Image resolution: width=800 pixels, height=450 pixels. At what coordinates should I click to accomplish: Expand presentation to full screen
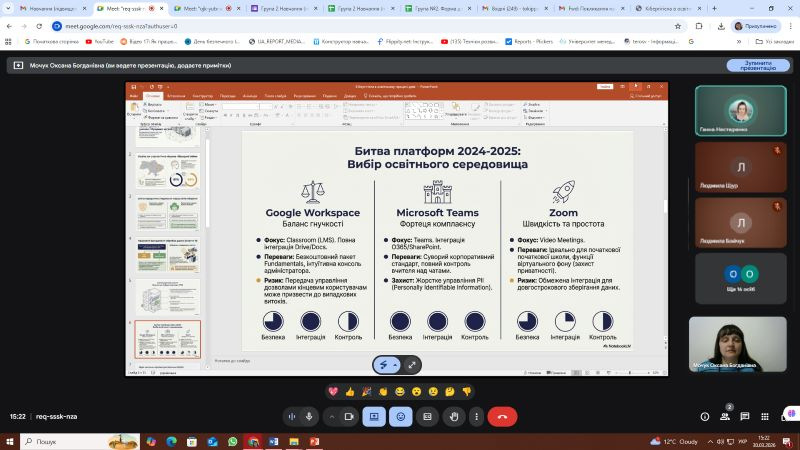[x=412, y=365]
